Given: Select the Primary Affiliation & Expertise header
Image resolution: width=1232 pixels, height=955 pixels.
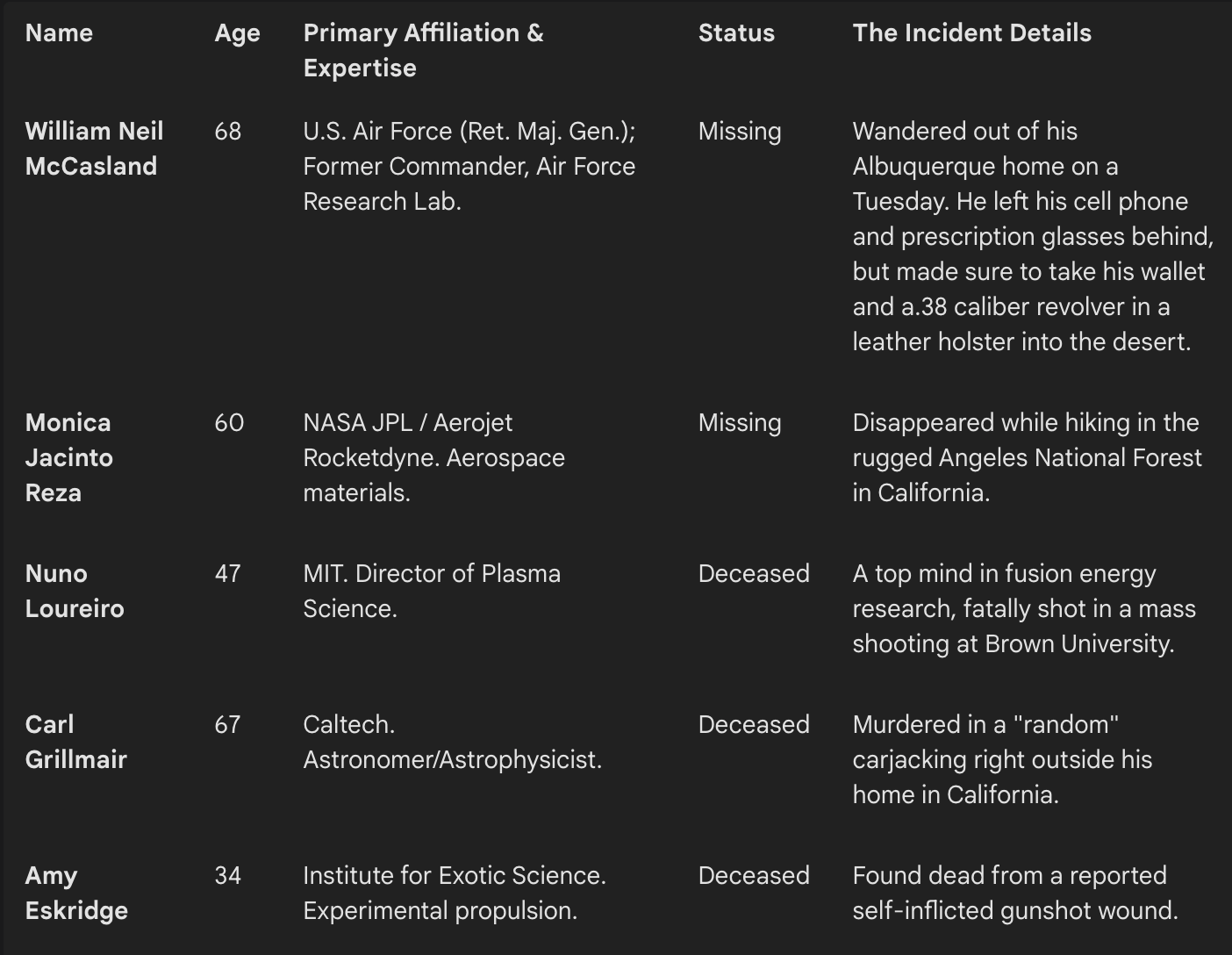Looking at the screenshot, I should [423, 50].
